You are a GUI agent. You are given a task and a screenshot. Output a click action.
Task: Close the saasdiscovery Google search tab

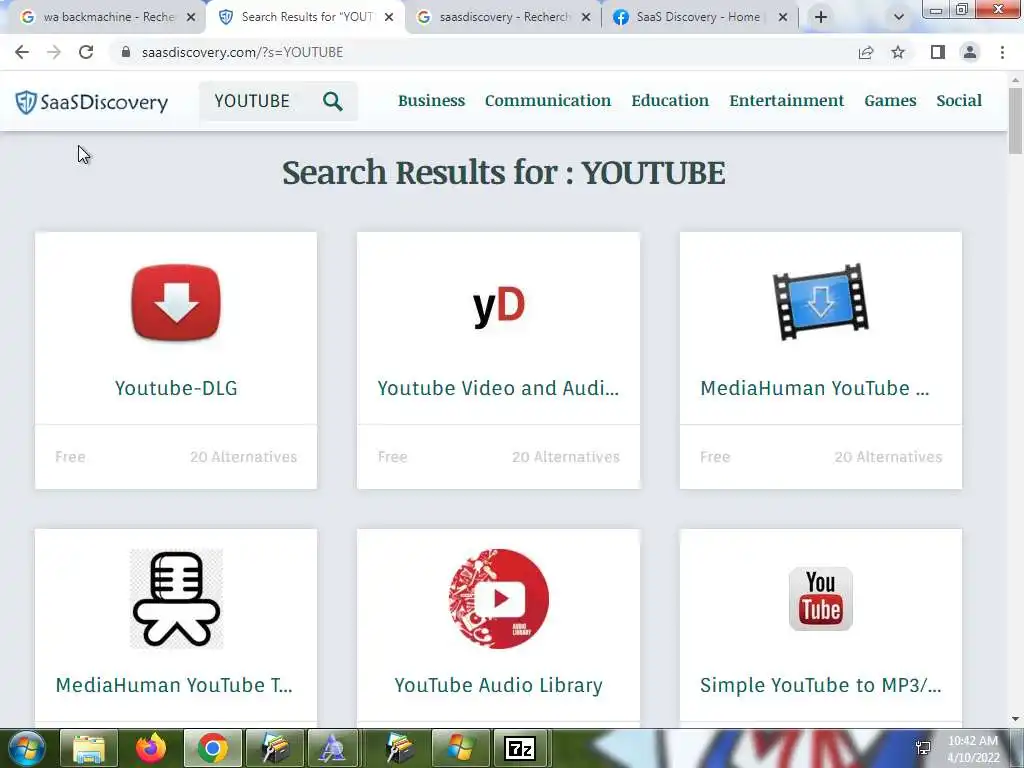pos(586,17)
